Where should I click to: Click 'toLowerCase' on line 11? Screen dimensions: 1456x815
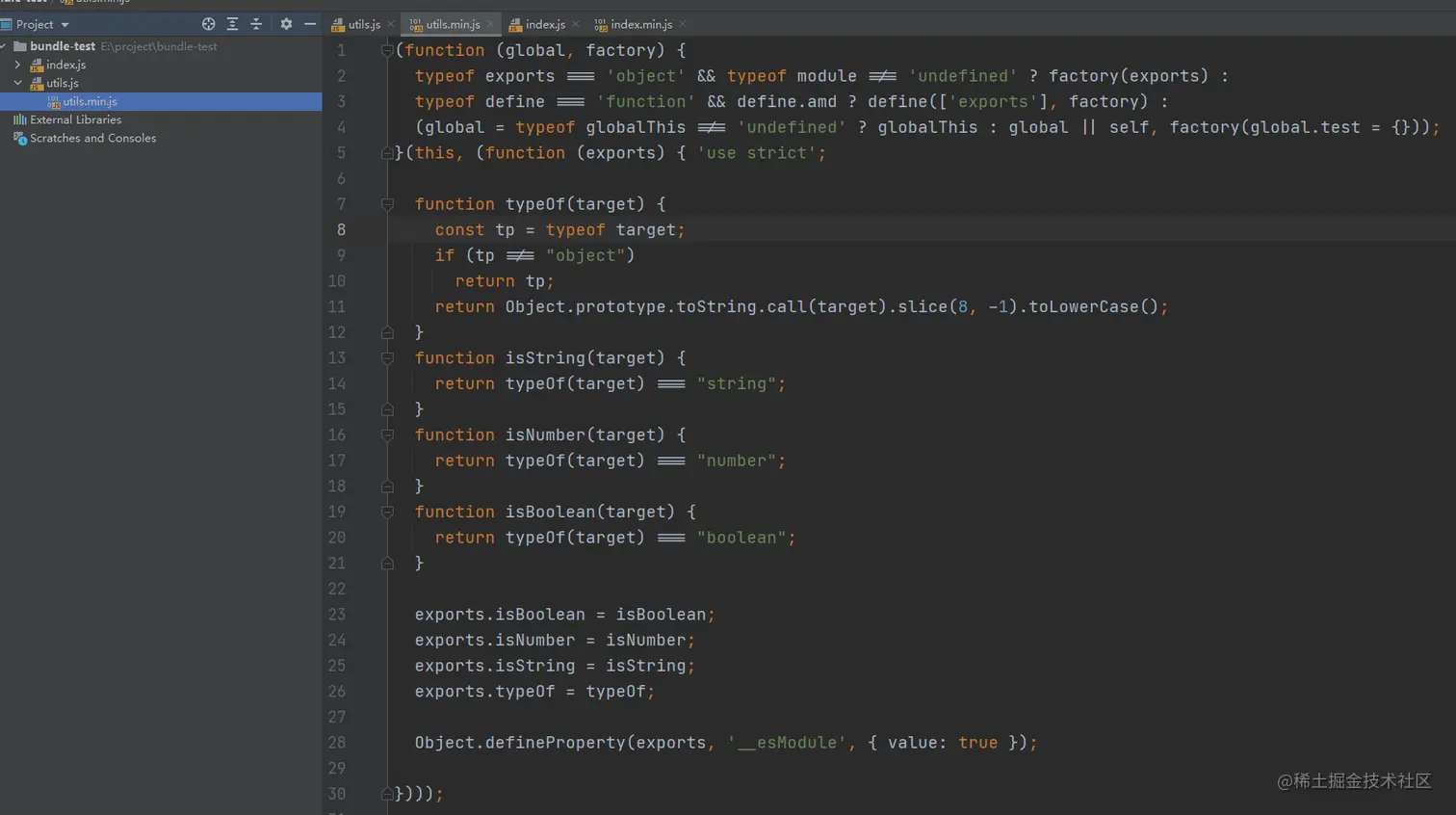tap(1083, 307)
